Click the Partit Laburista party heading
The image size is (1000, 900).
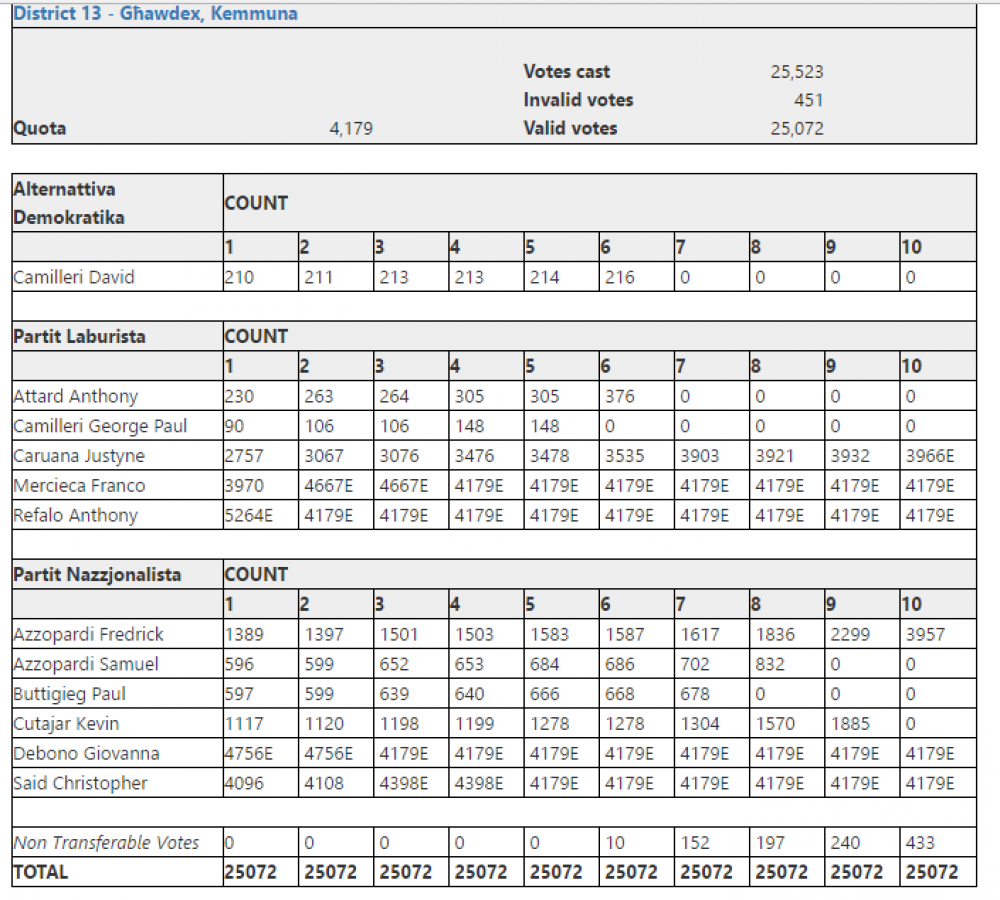click(x=79, y=336)
